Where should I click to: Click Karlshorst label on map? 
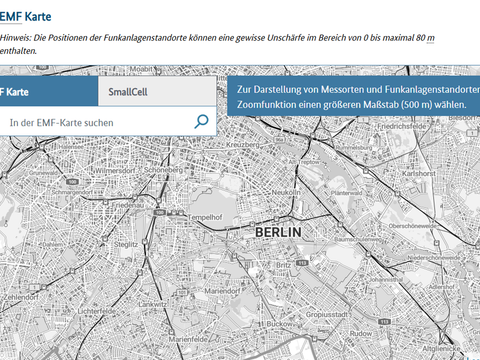[419, 173]
